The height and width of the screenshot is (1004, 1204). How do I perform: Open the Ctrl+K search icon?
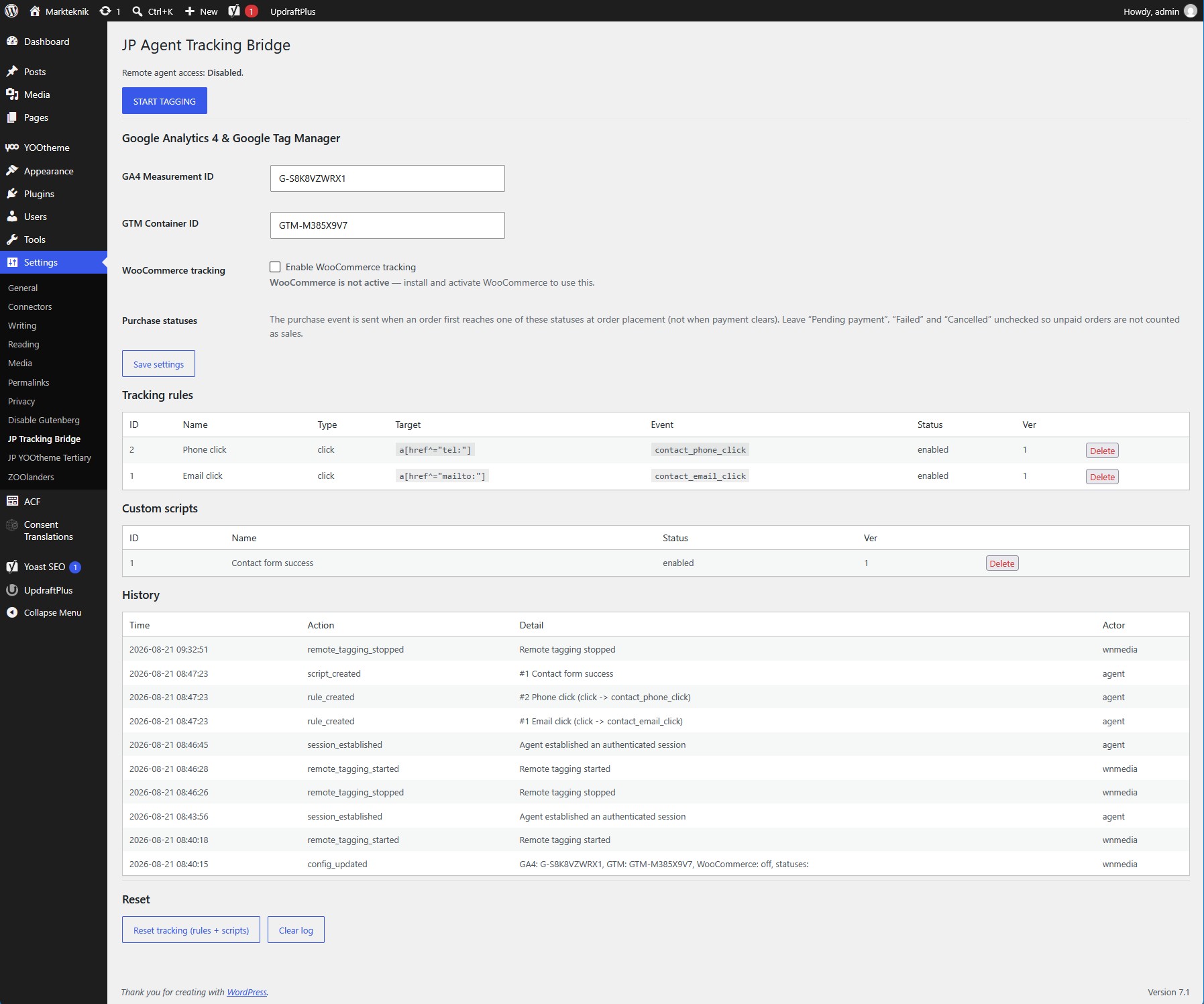[x=138, y=11]
